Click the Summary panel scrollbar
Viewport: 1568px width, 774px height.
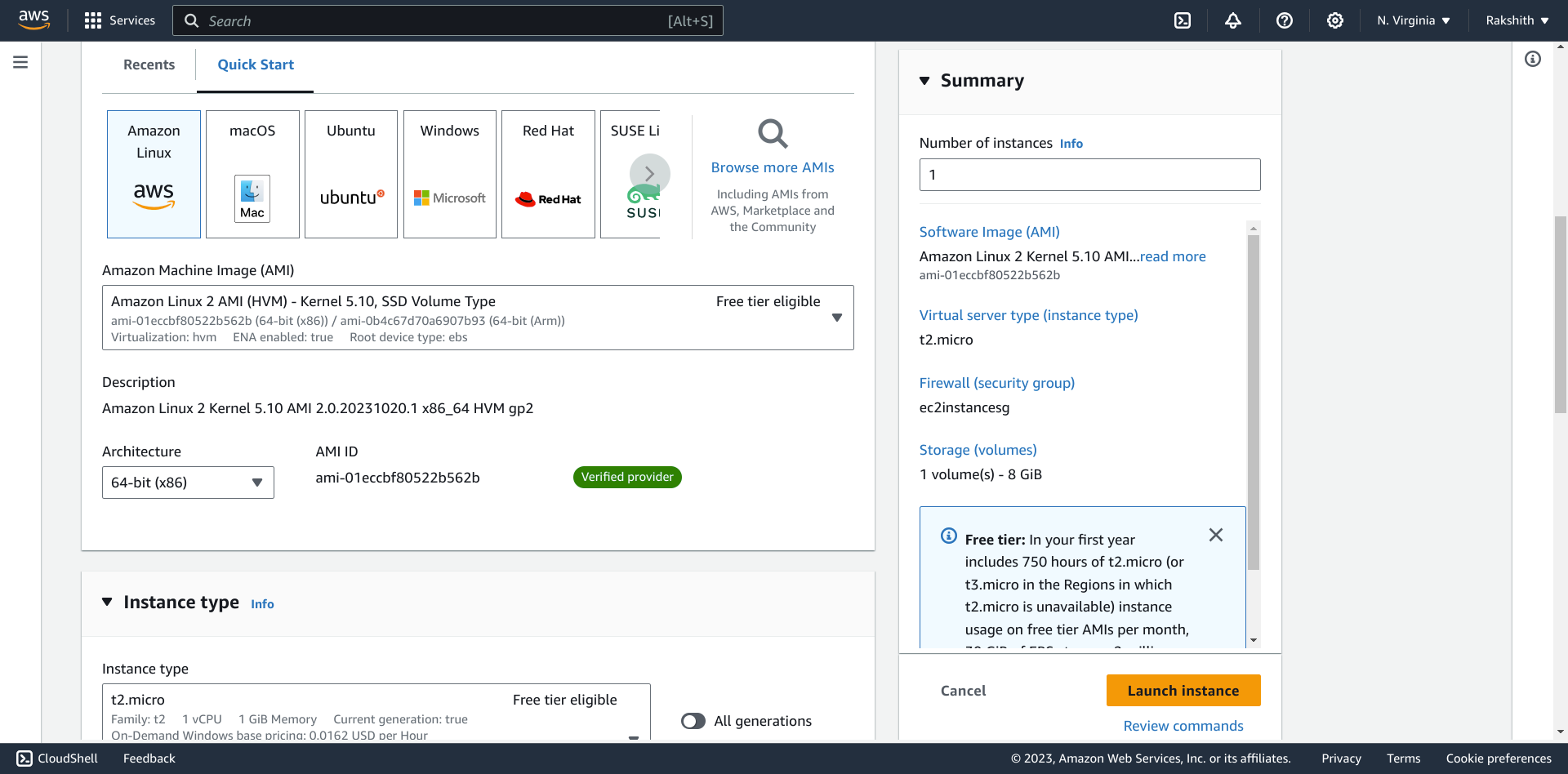[x=1254, y=400]
